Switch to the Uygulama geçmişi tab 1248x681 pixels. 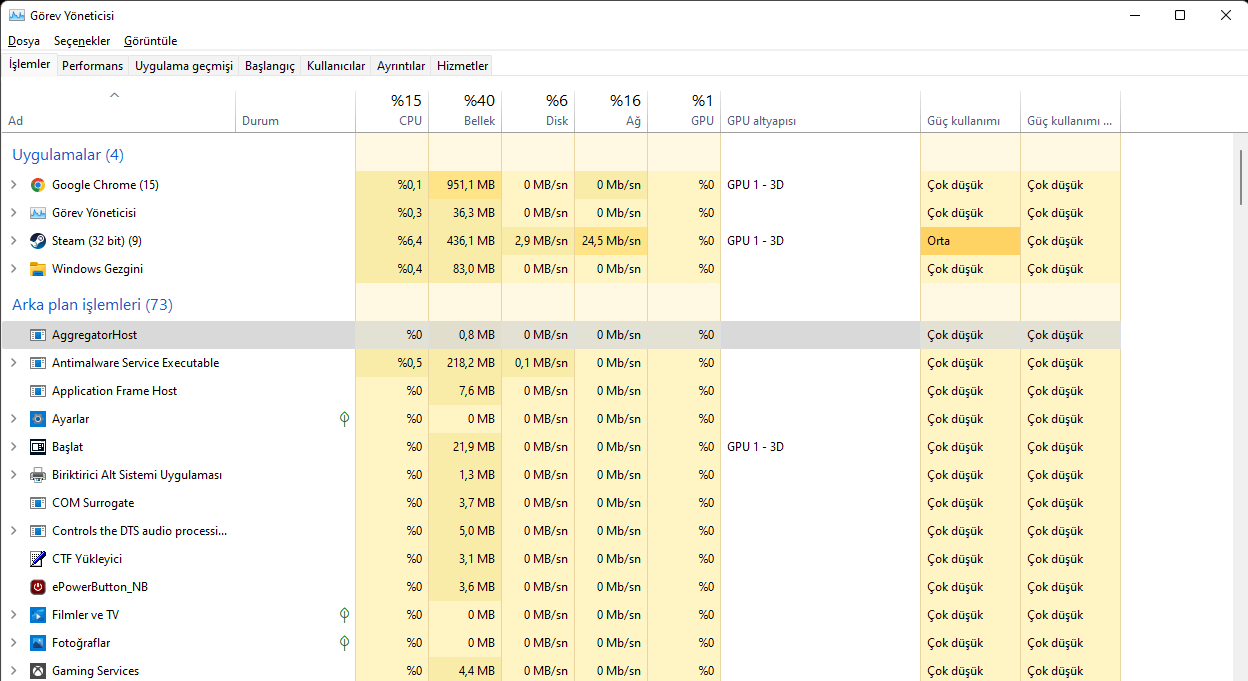pos(184,66)
